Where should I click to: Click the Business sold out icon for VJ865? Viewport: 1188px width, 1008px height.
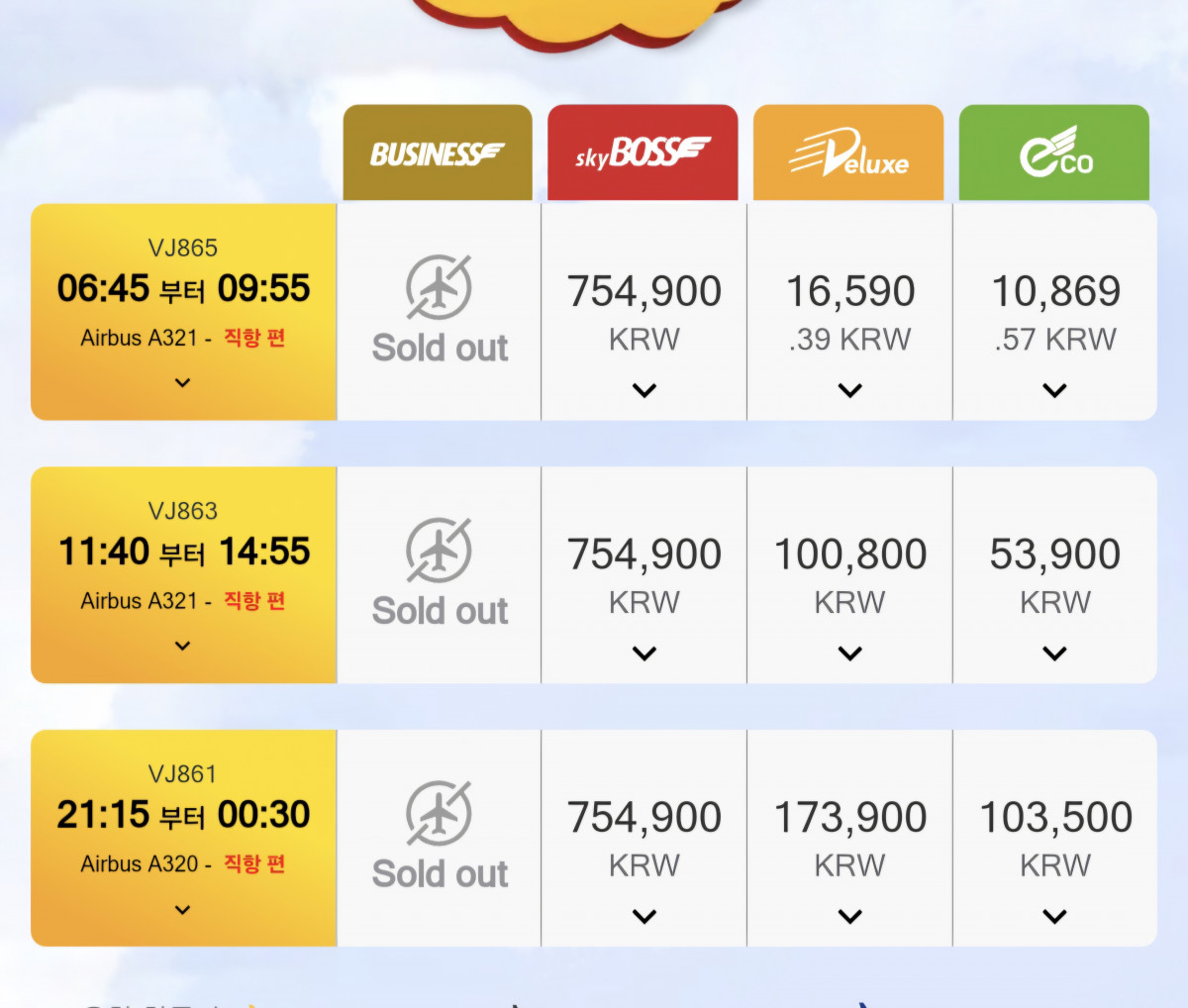click(439, 287)
